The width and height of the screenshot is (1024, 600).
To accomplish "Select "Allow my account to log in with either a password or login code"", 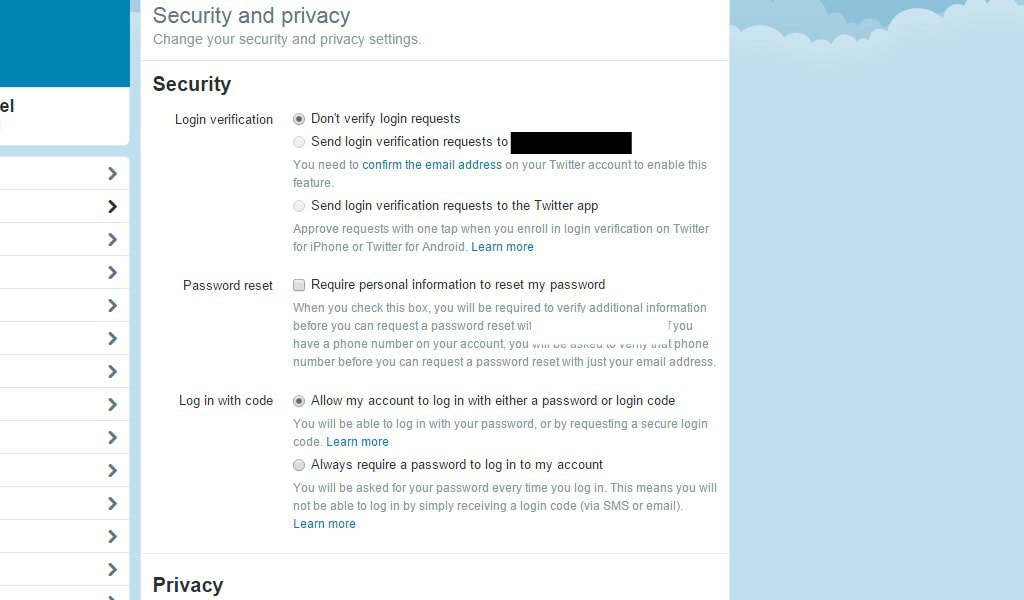I will [298, 401].
